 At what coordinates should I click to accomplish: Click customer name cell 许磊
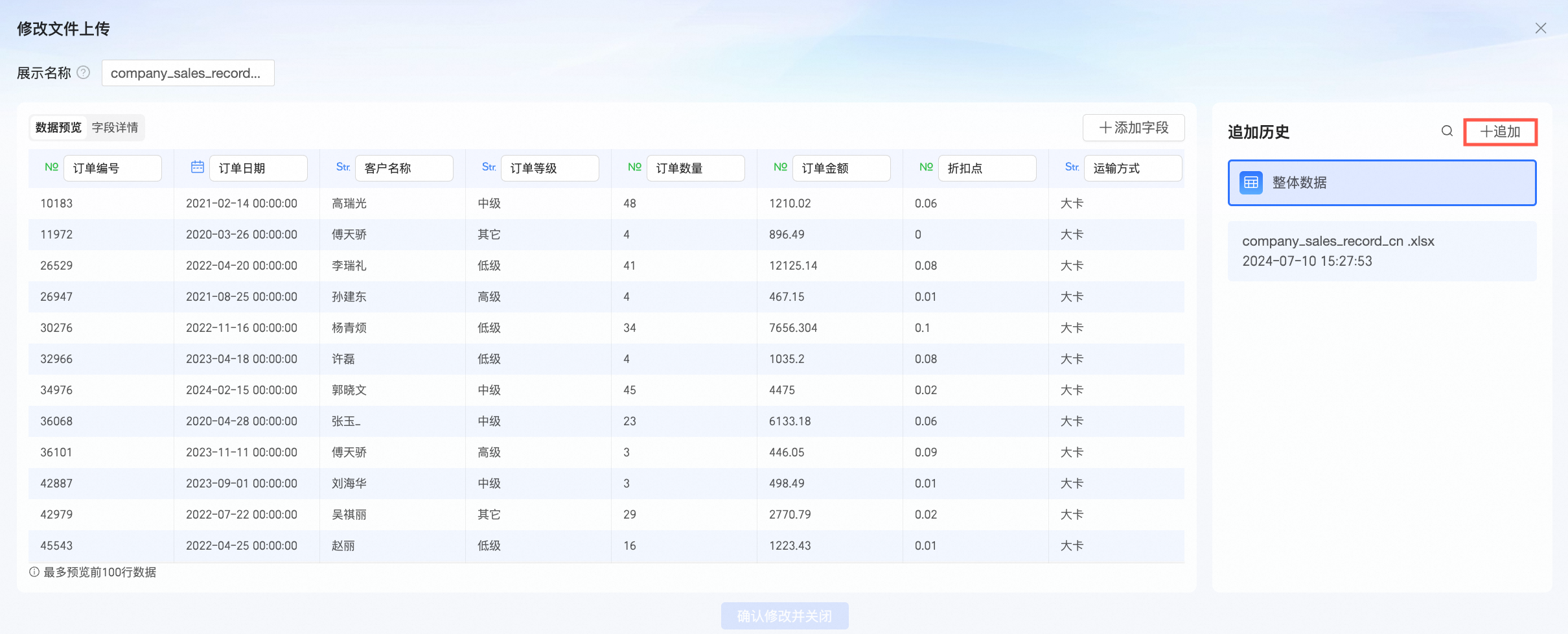pos(343,359)
